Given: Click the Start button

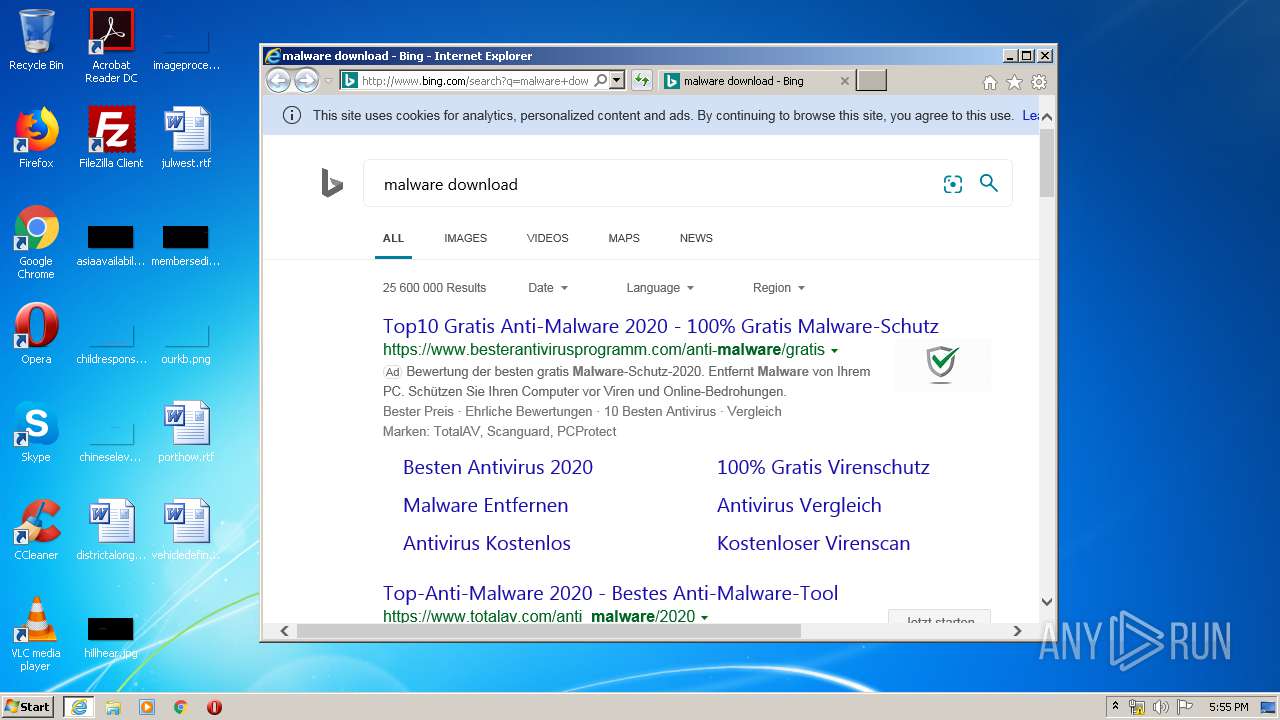Looking at the screenshot, I should (x=28, y=707).
